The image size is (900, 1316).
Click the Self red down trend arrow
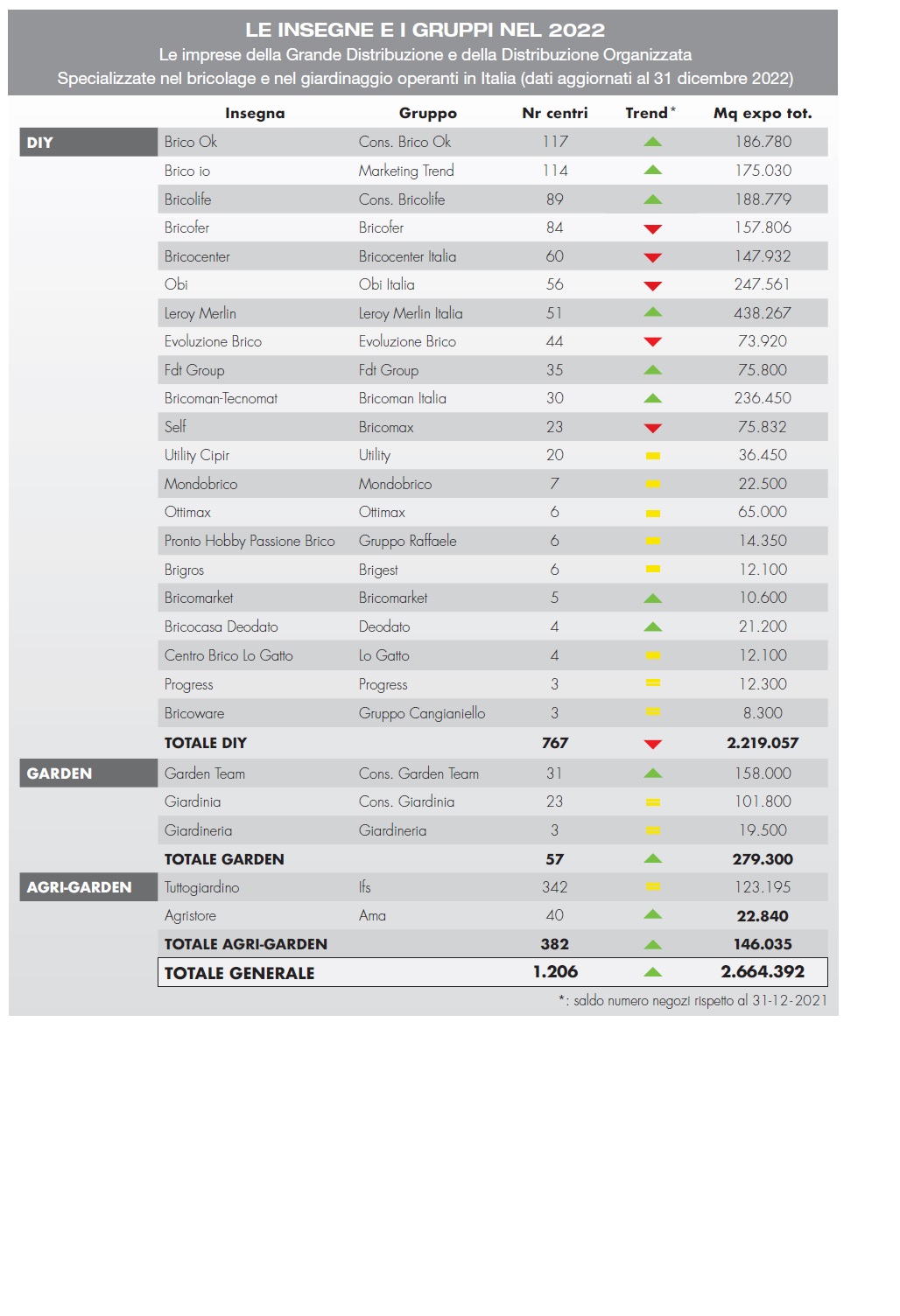(x=652, y=429)
